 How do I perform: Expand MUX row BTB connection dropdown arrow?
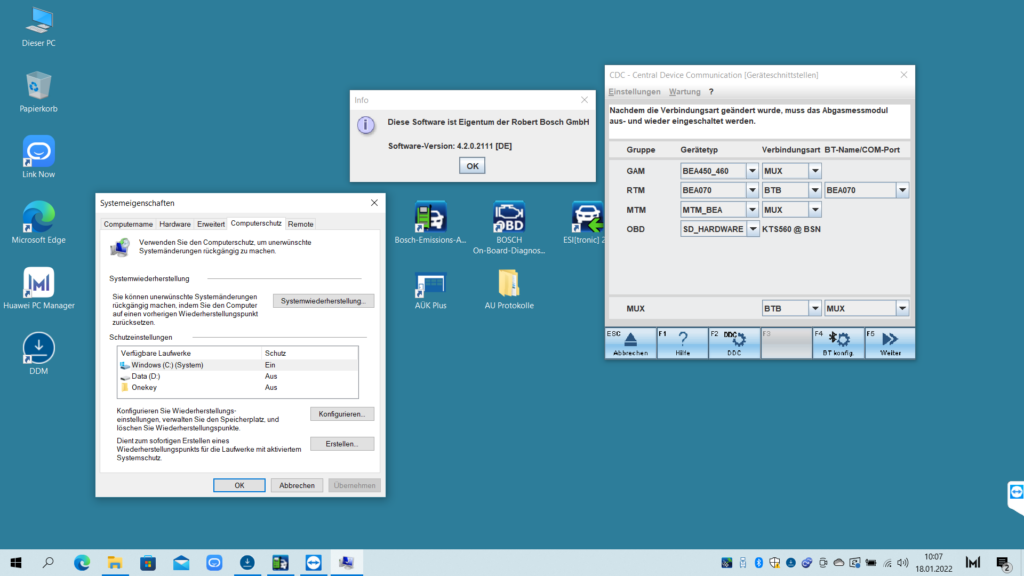pos(815,308)
